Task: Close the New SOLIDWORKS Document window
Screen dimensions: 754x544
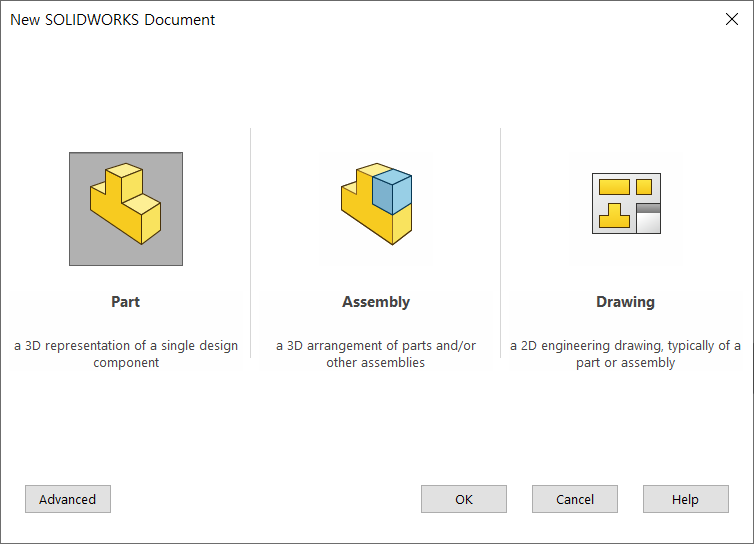Action: click(732, 19)
